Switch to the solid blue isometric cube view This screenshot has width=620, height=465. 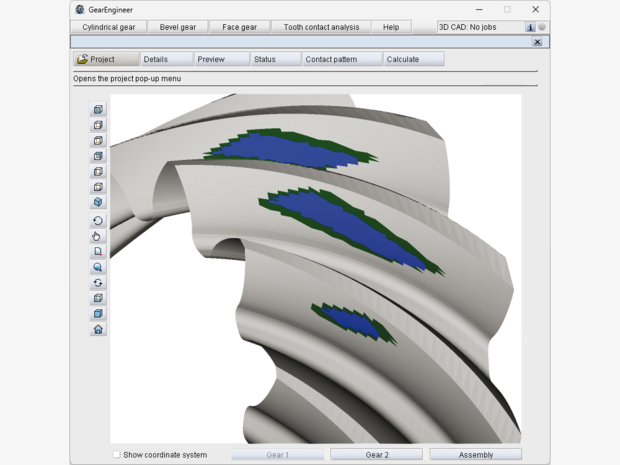click(x=98, y=202)
